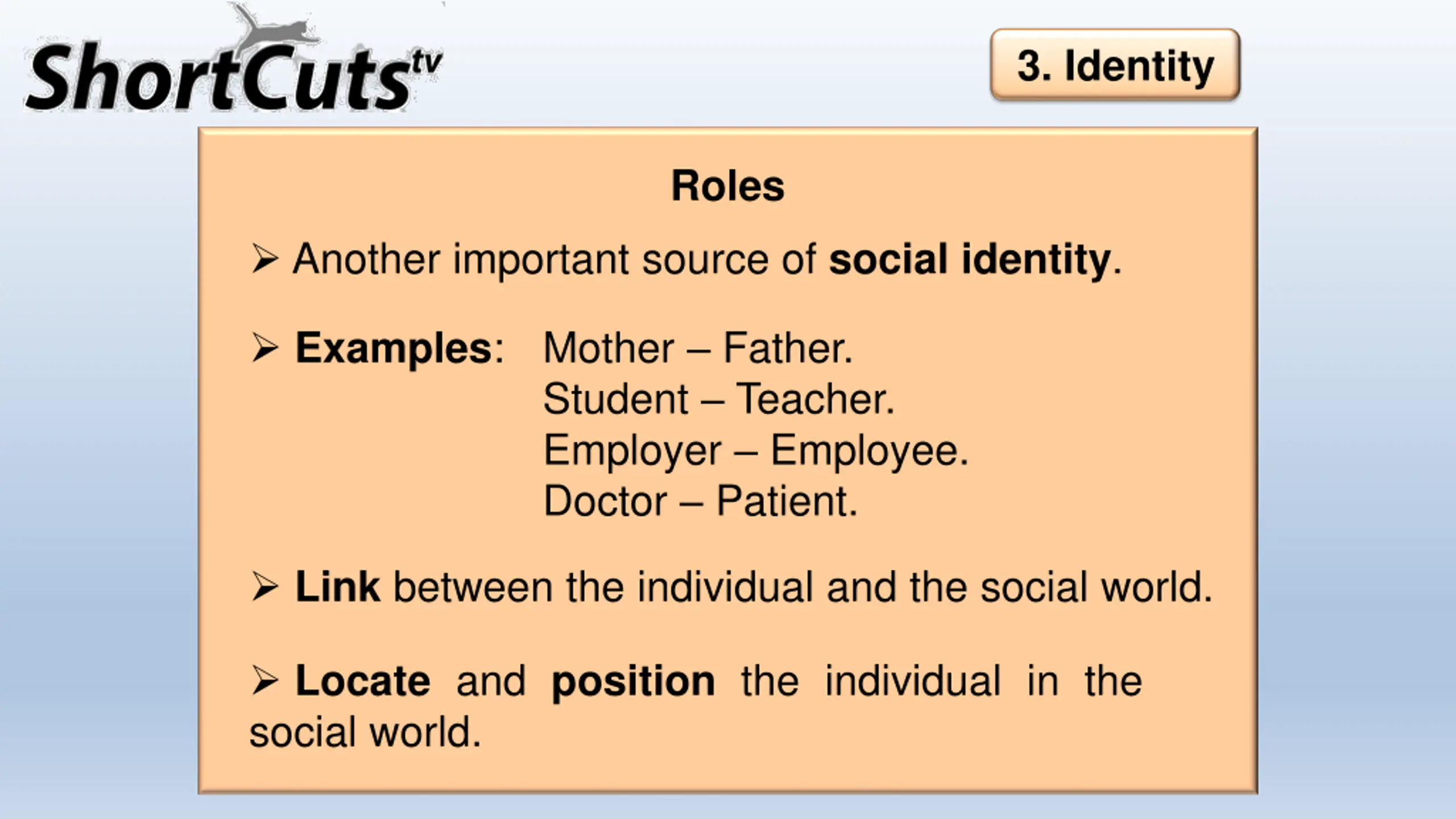Click the arrow bullet before 'Locate'
Image resolution: width=1456 pixels, height=819 pixels.
point(264,681)
